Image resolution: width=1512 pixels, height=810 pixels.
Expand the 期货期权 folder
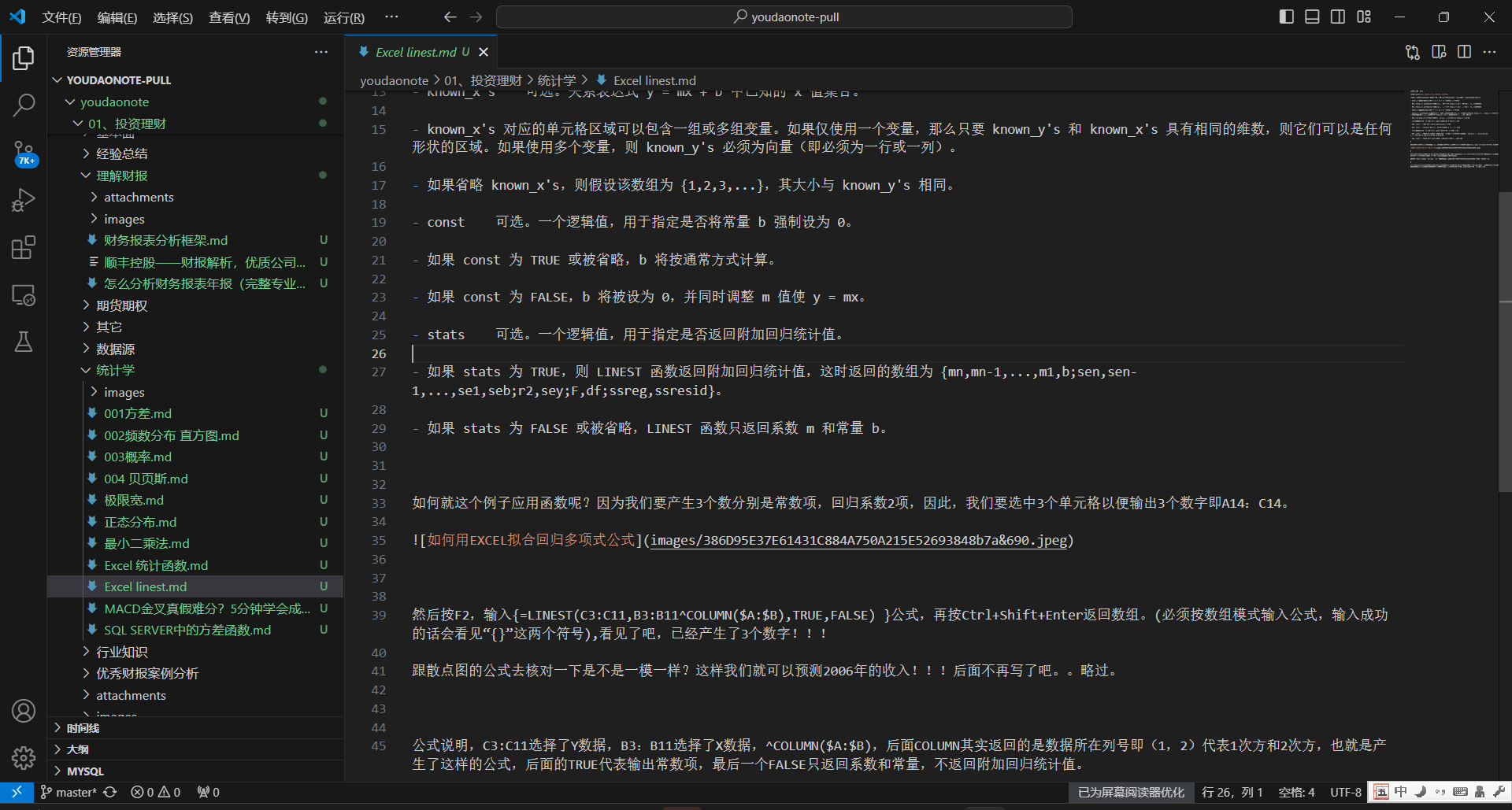(195, 305)
